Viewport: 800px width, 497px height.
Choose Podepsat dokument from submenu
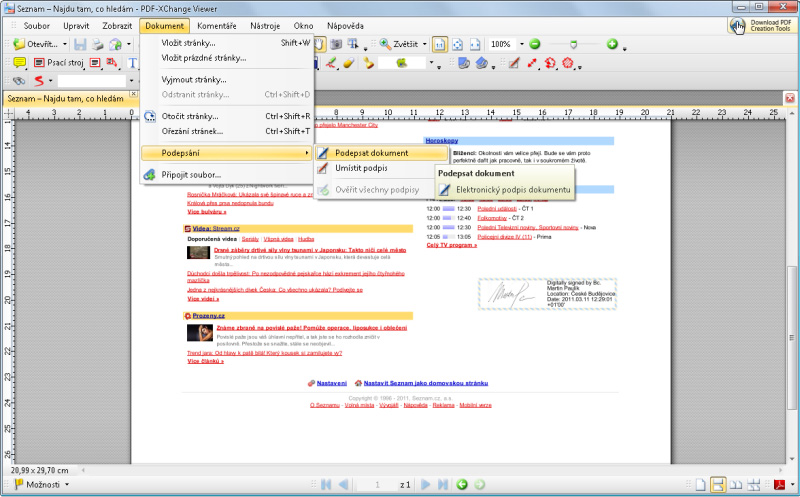click(x=371, y=152)
